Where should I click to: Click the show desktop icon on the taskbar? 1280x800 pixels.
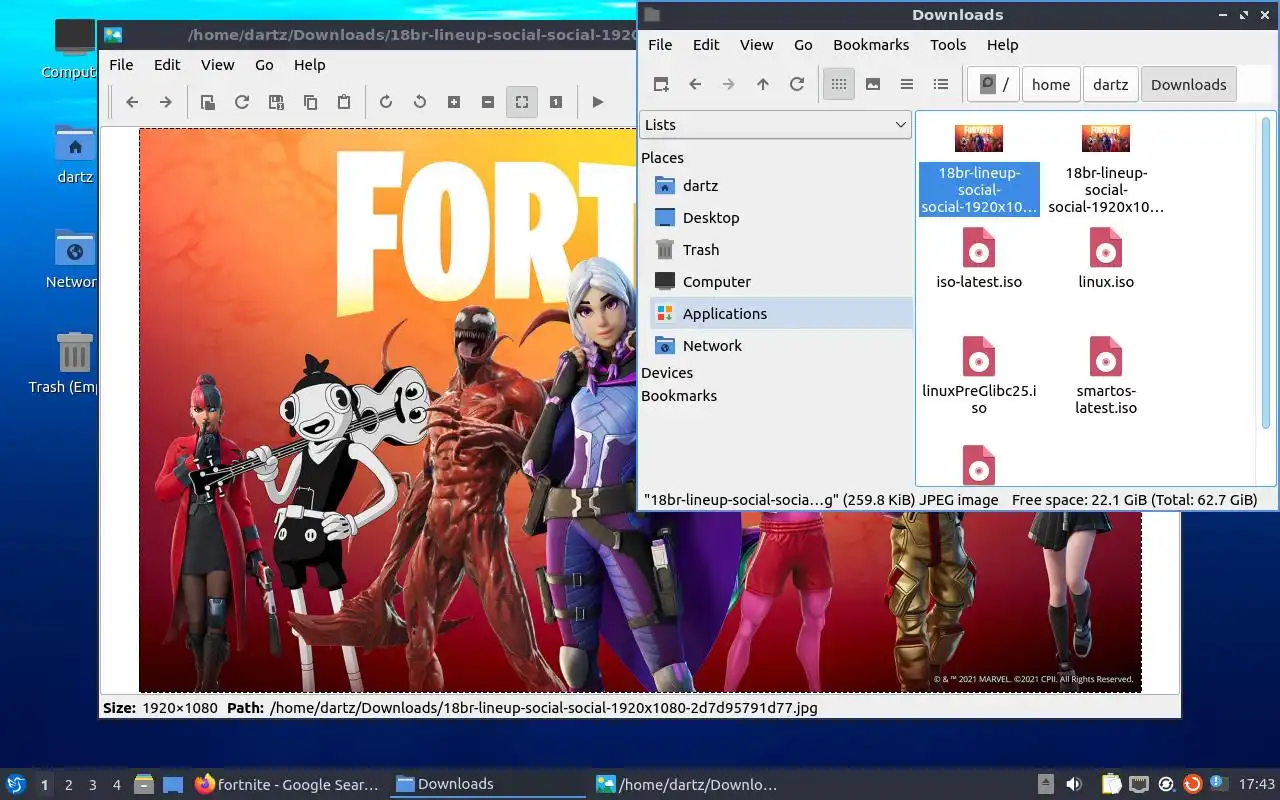(x=173, y=785)
